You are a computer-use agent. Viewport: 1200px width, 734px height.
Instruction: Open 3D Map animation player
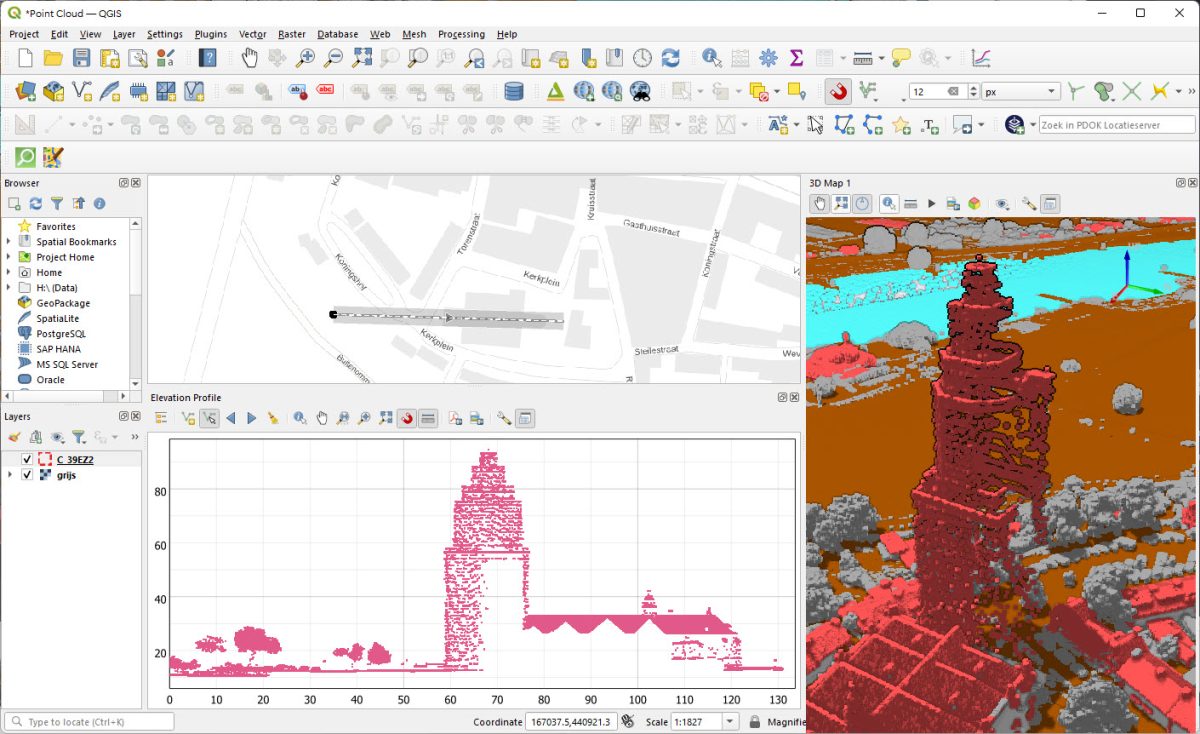coord(932,203)
